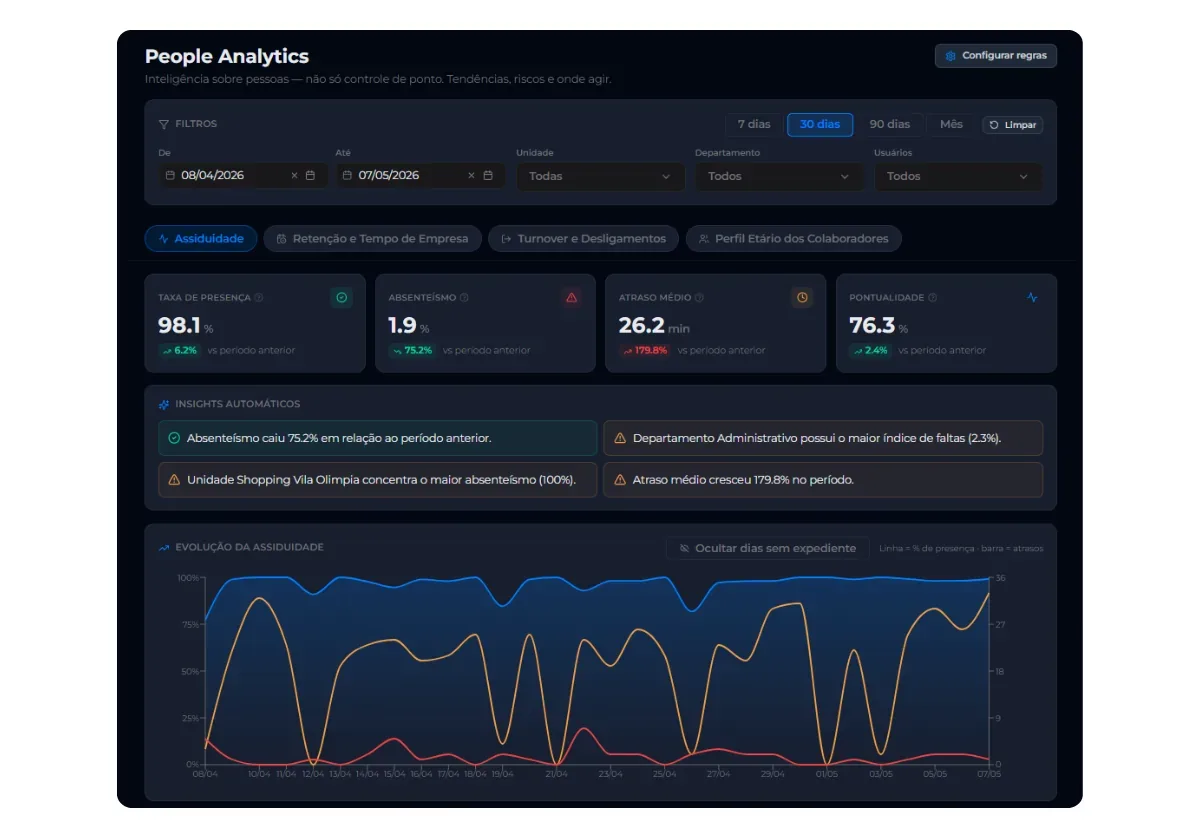
Task: Click orange clock icon on Atraso Médio card
Action: tap(802, 297)
